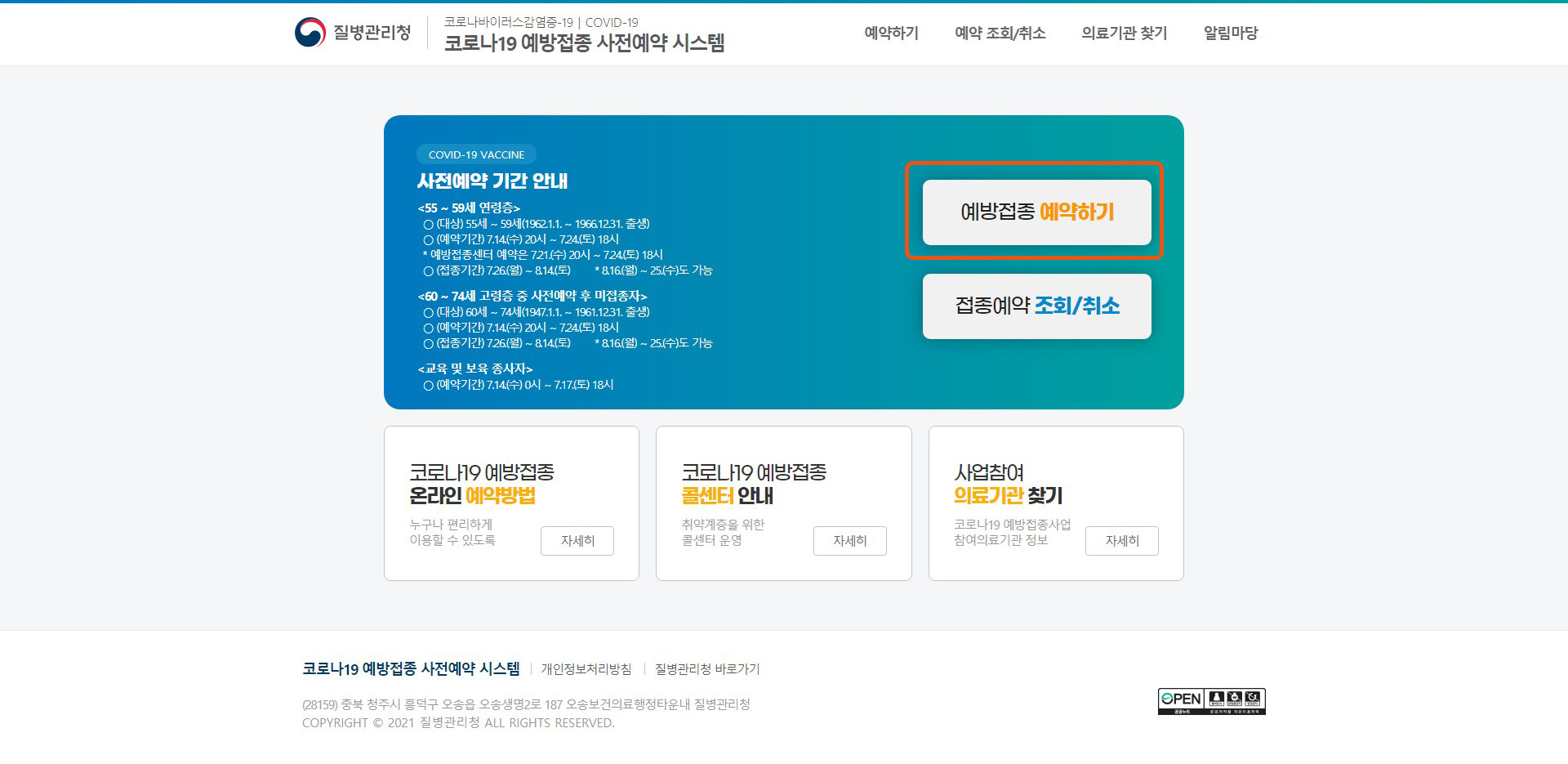Screen dimensions: 1568x764
Task: Click the OPEN 공공누리 license badge
Action: tap(1211, 701)
